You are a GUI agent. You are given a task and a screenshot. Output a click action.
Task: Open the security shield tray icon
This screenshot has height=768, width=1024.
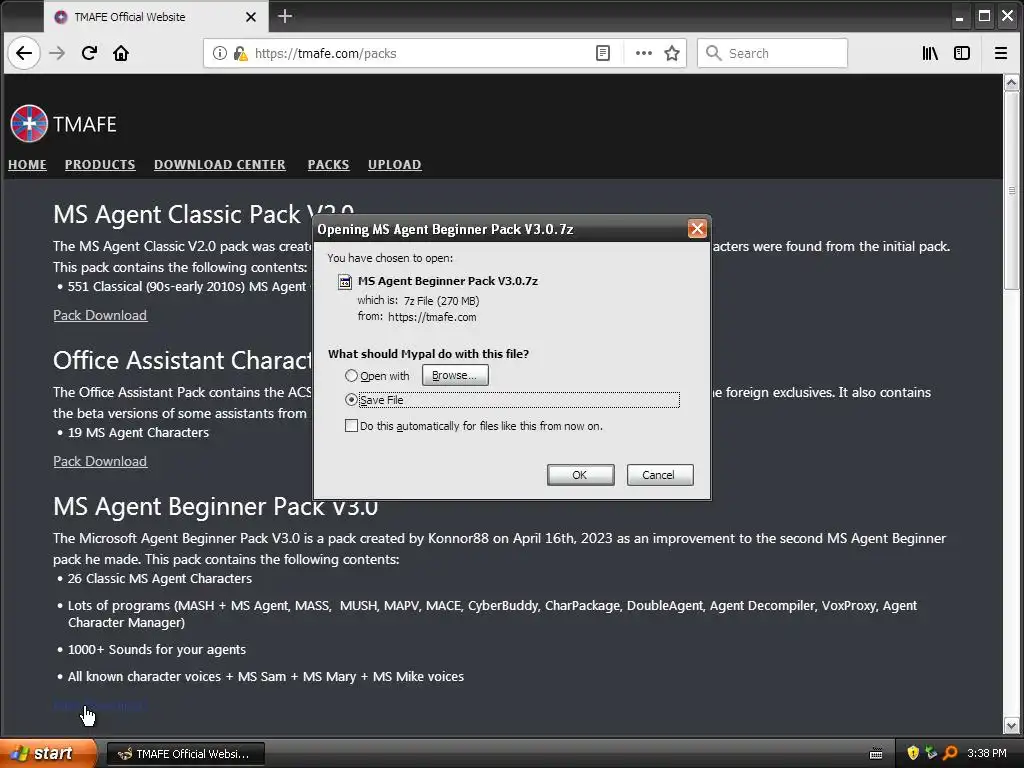coord(913,753)
